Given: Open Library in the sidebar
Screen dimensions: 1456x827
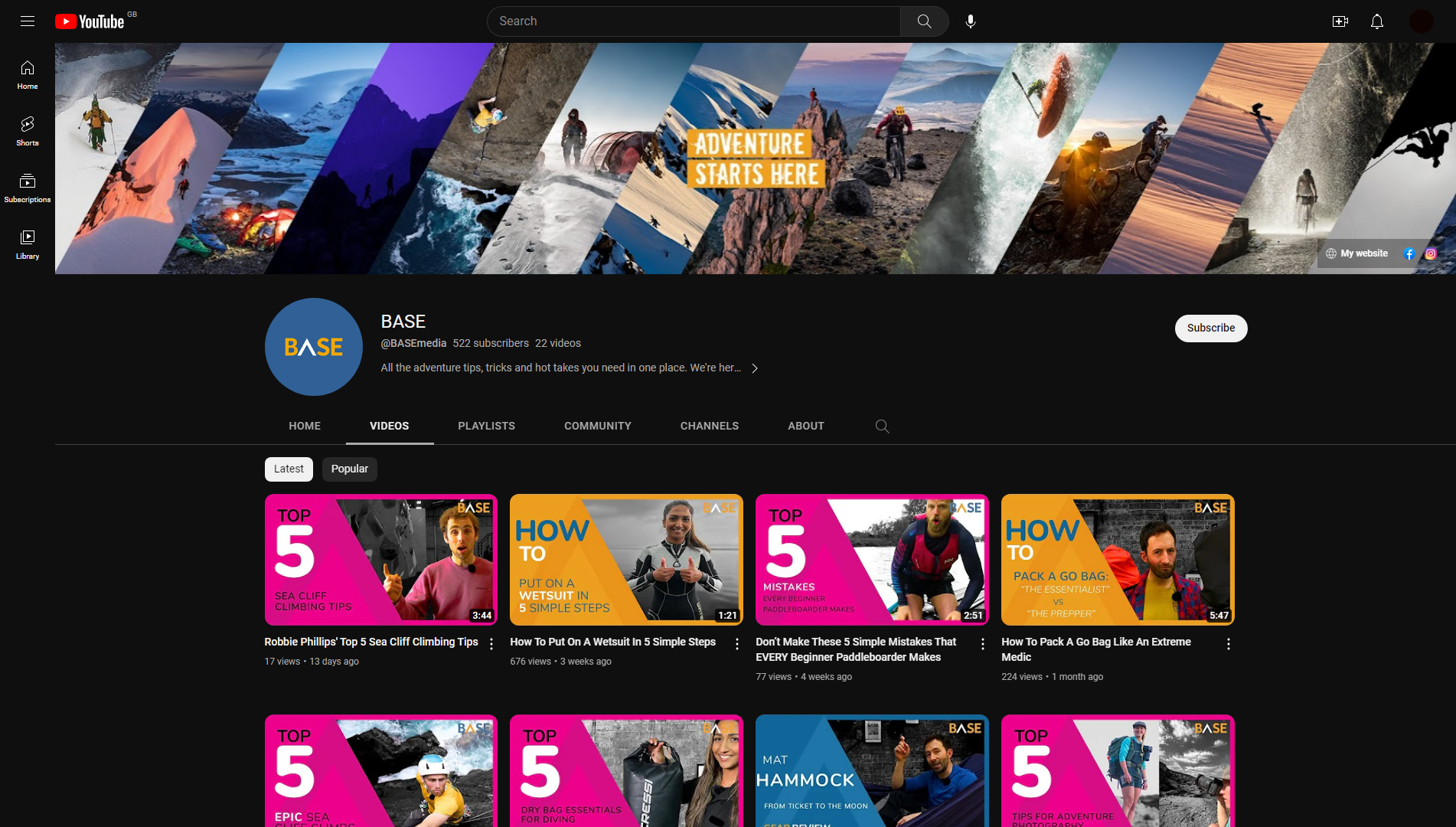Looking at the screenshot, I should coord(28,245).
